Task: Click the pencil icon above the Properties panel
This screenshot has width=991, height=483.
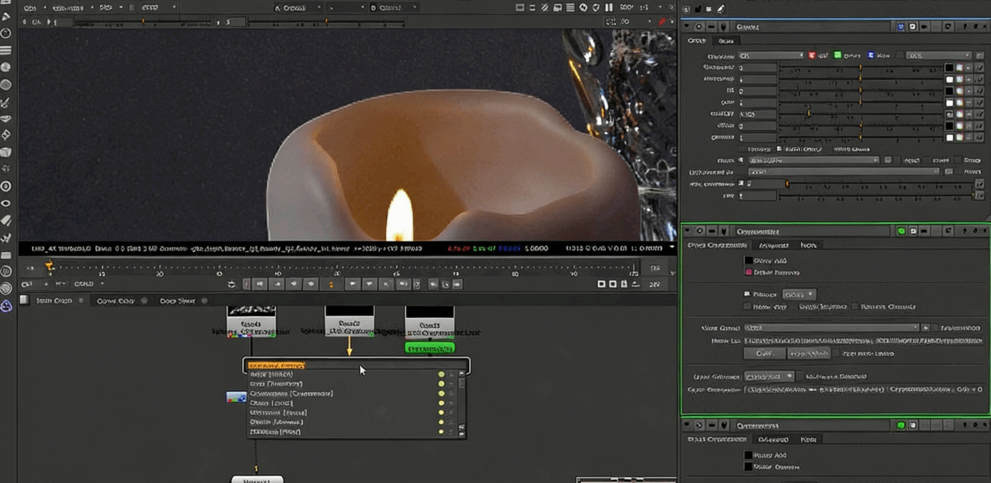Action: click(x=721, y=9)
